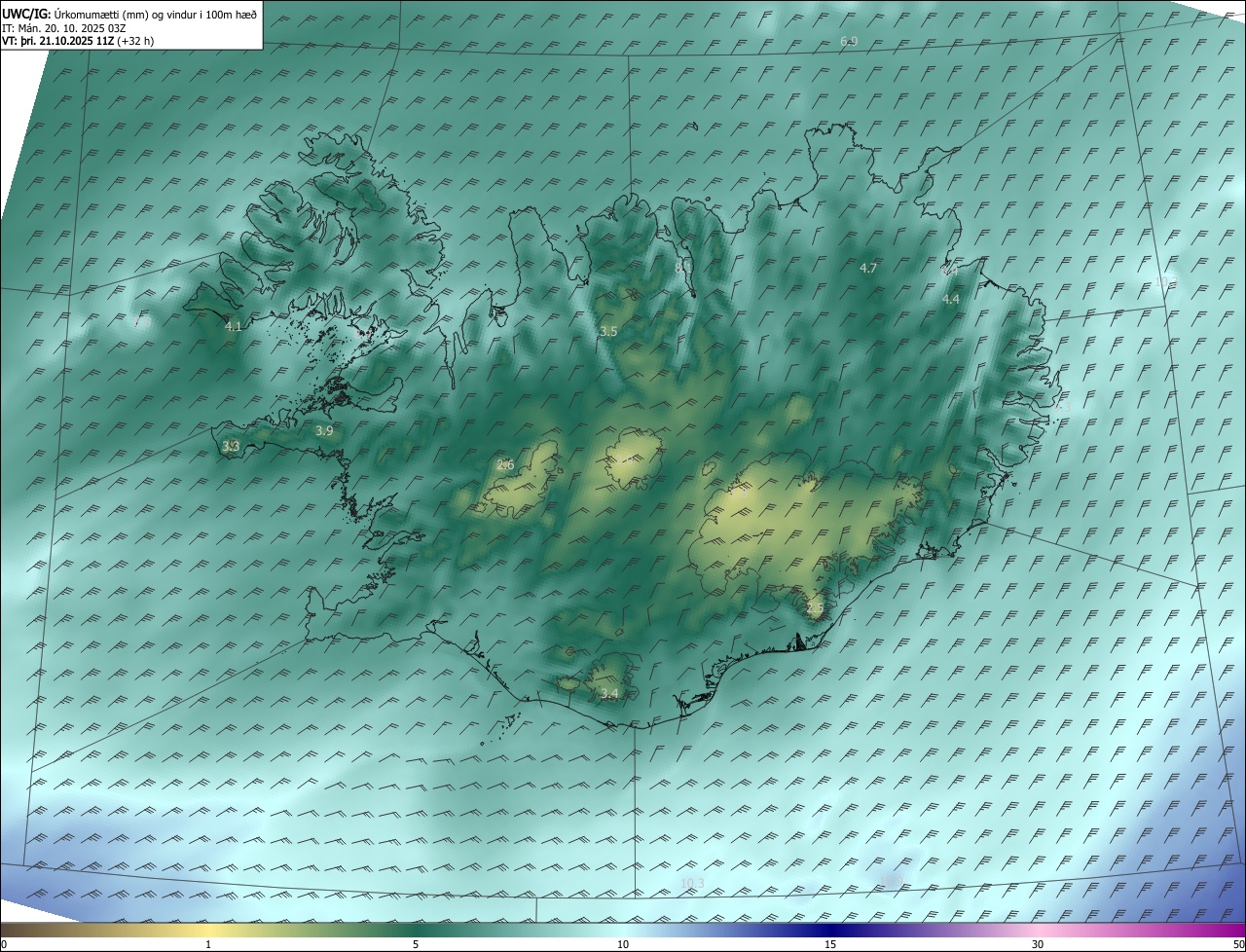Screen dimensions: 1246x952
Task: Click the 6.9 value label on the map
Action: tap(849, 41)
